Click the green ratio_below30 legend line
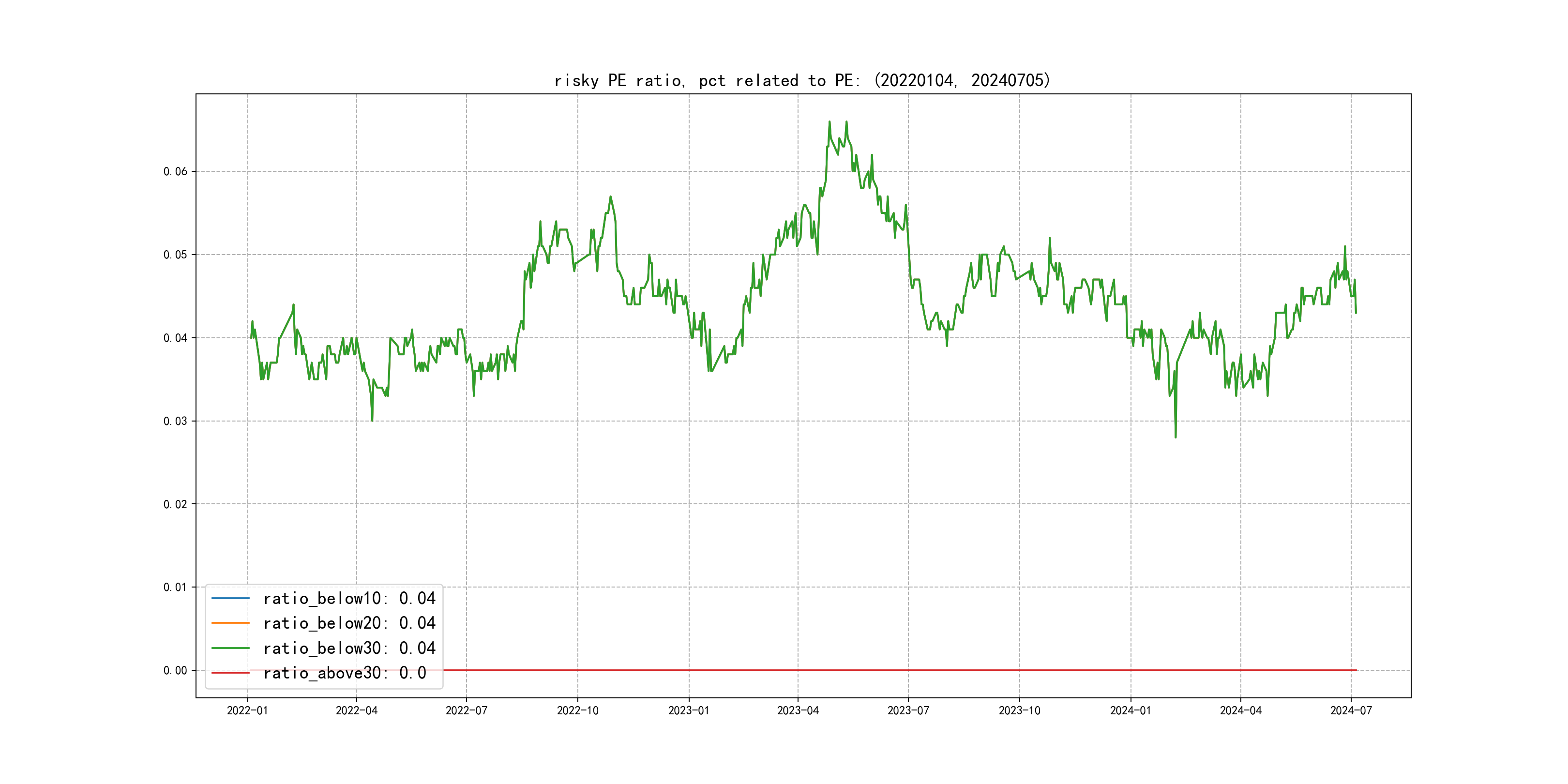 [230, 648]
